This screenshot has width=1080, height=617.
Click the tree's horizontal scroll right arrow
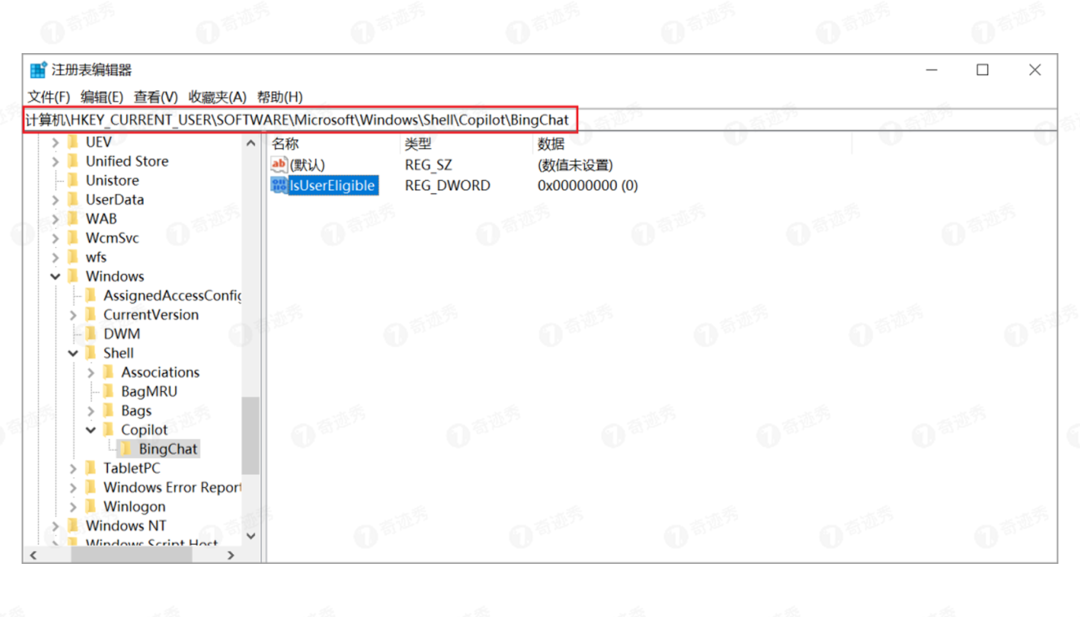click(x=231, y=555)
